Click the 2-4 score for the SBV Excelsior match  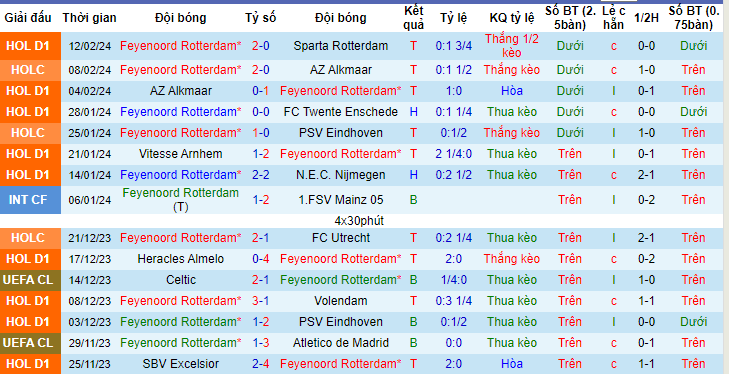(x=261, y=364)
